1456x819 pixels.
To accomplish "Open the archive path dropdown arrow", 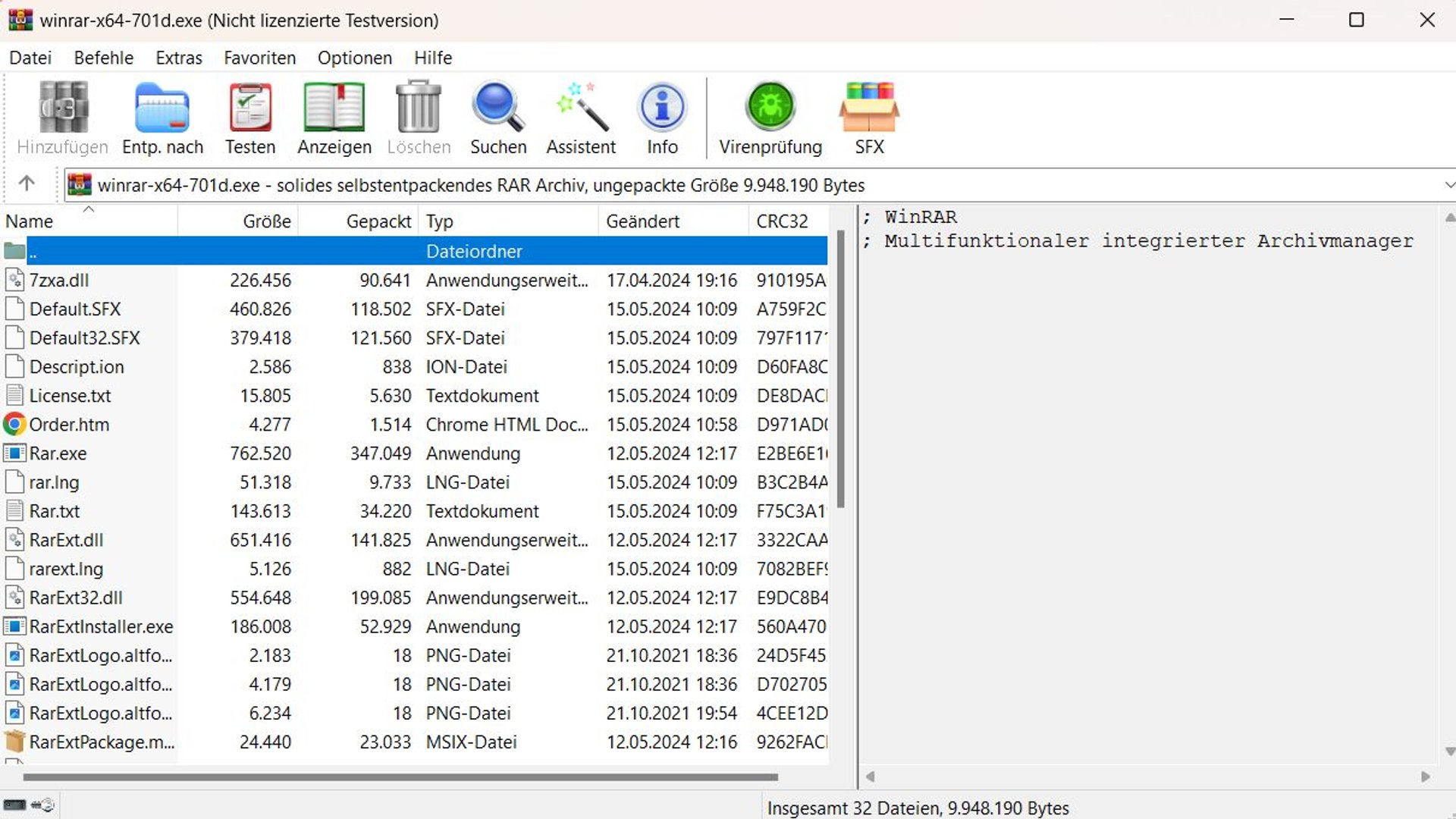I will [x=1448, y=184].
